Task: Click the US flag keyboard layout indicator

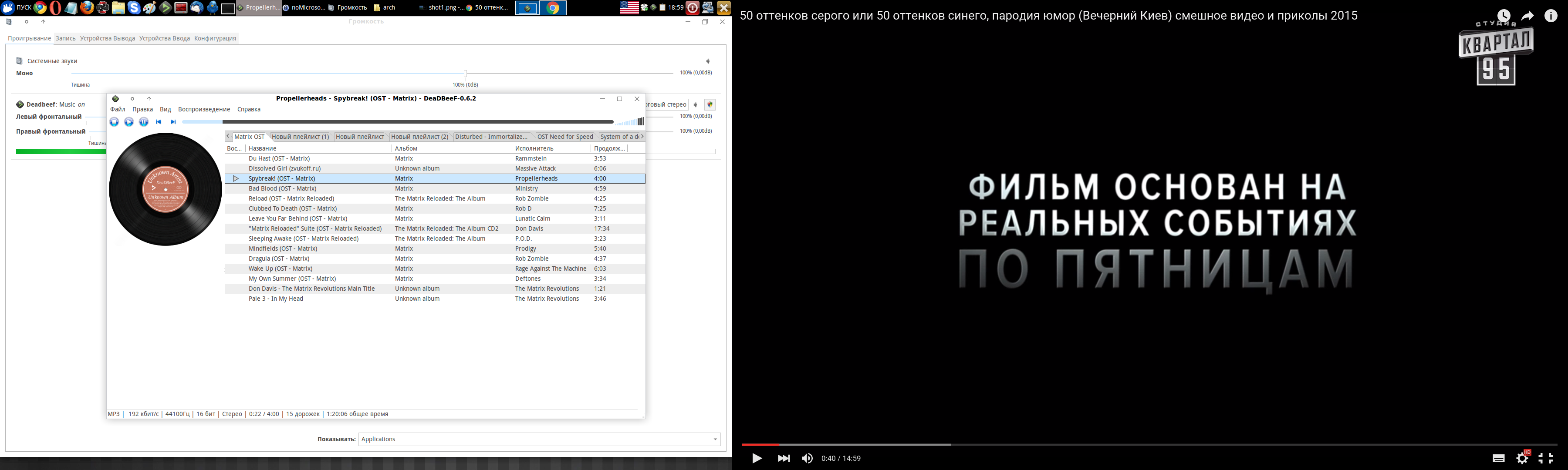Action: point(629,8)
